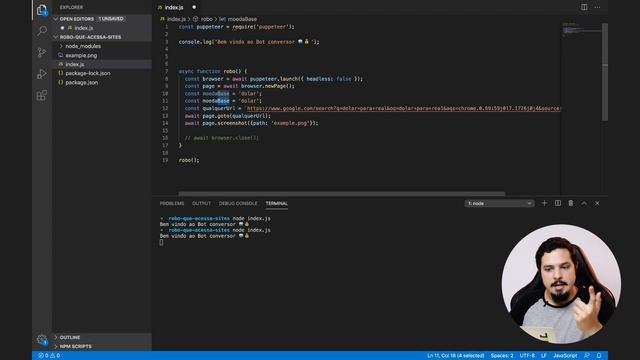Switch to the Problems tab

[x=172, y=203]
